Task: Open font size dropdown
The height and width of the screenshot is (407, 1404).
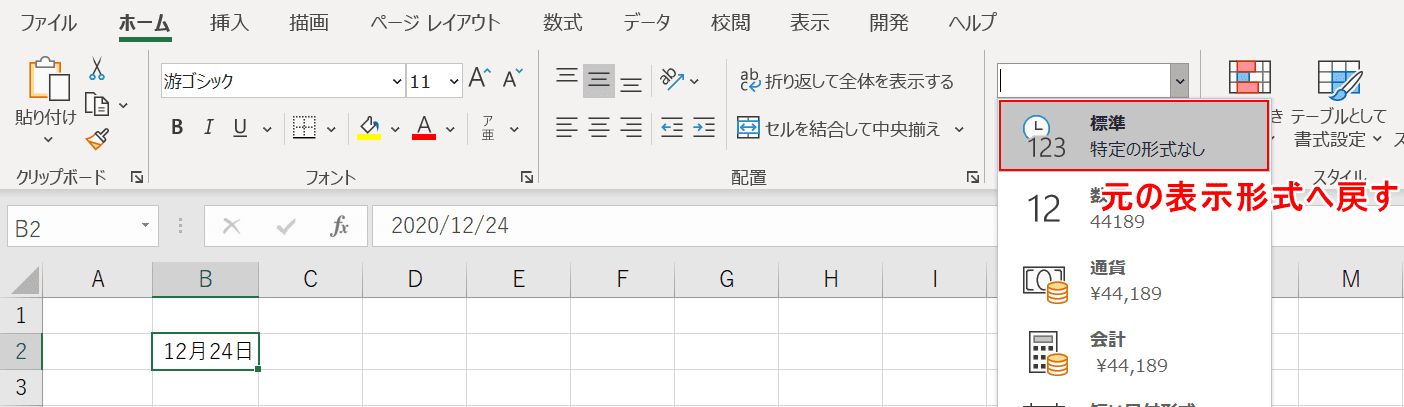Action: tap(454, 81)
